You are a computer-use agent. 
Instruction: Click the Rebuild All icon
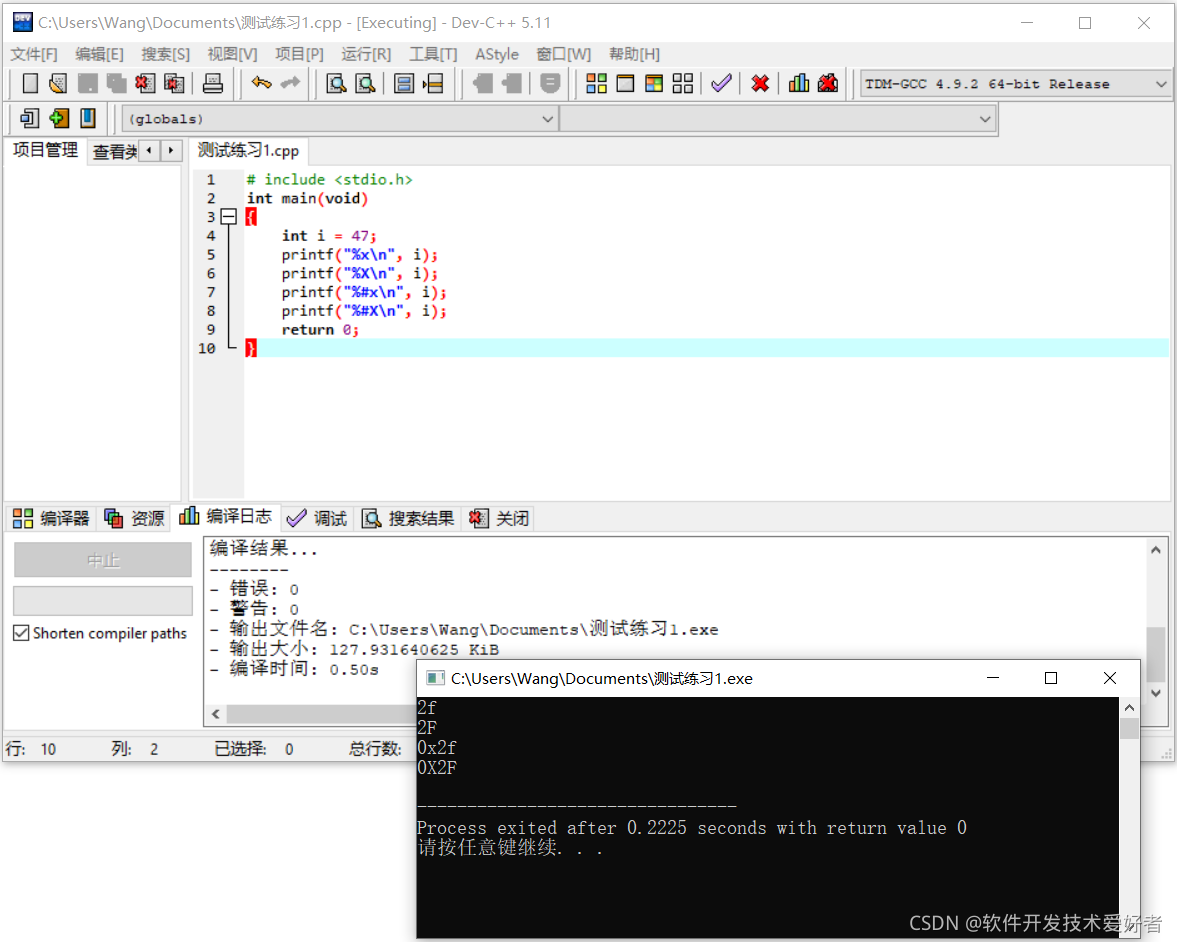(x=683, y=83)
